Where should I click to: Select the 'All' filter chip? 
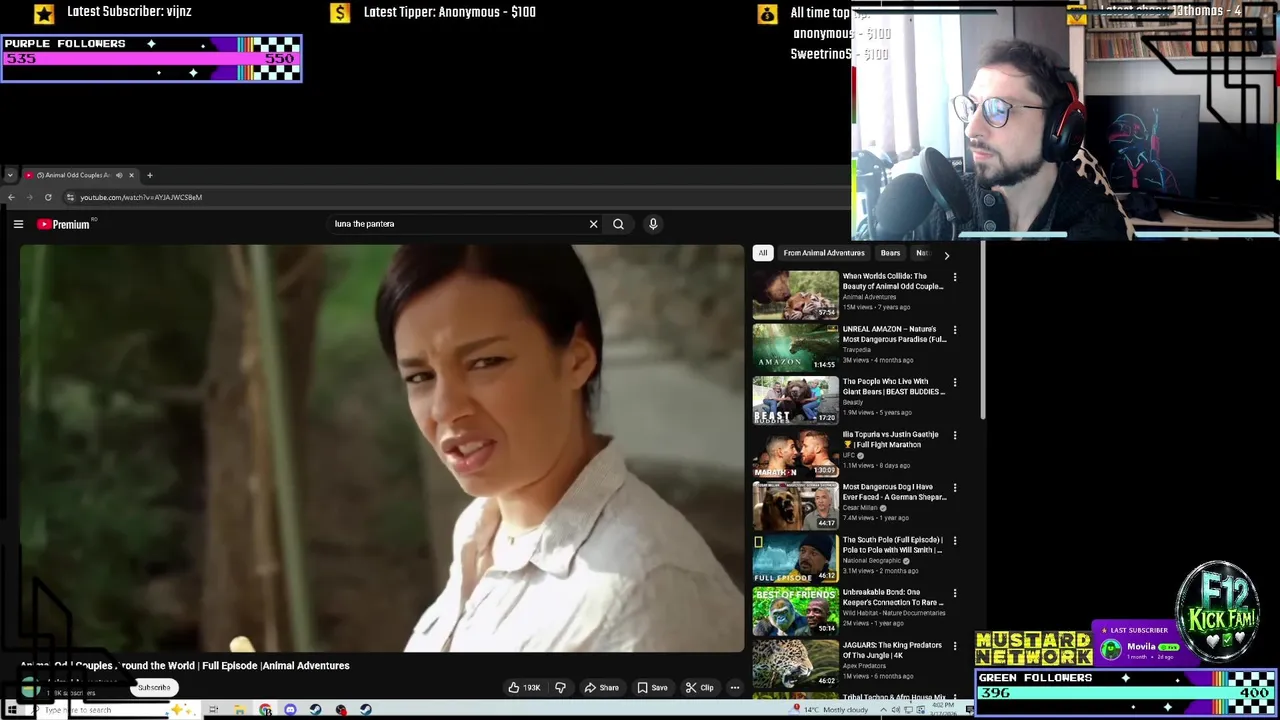click(763, 253)
